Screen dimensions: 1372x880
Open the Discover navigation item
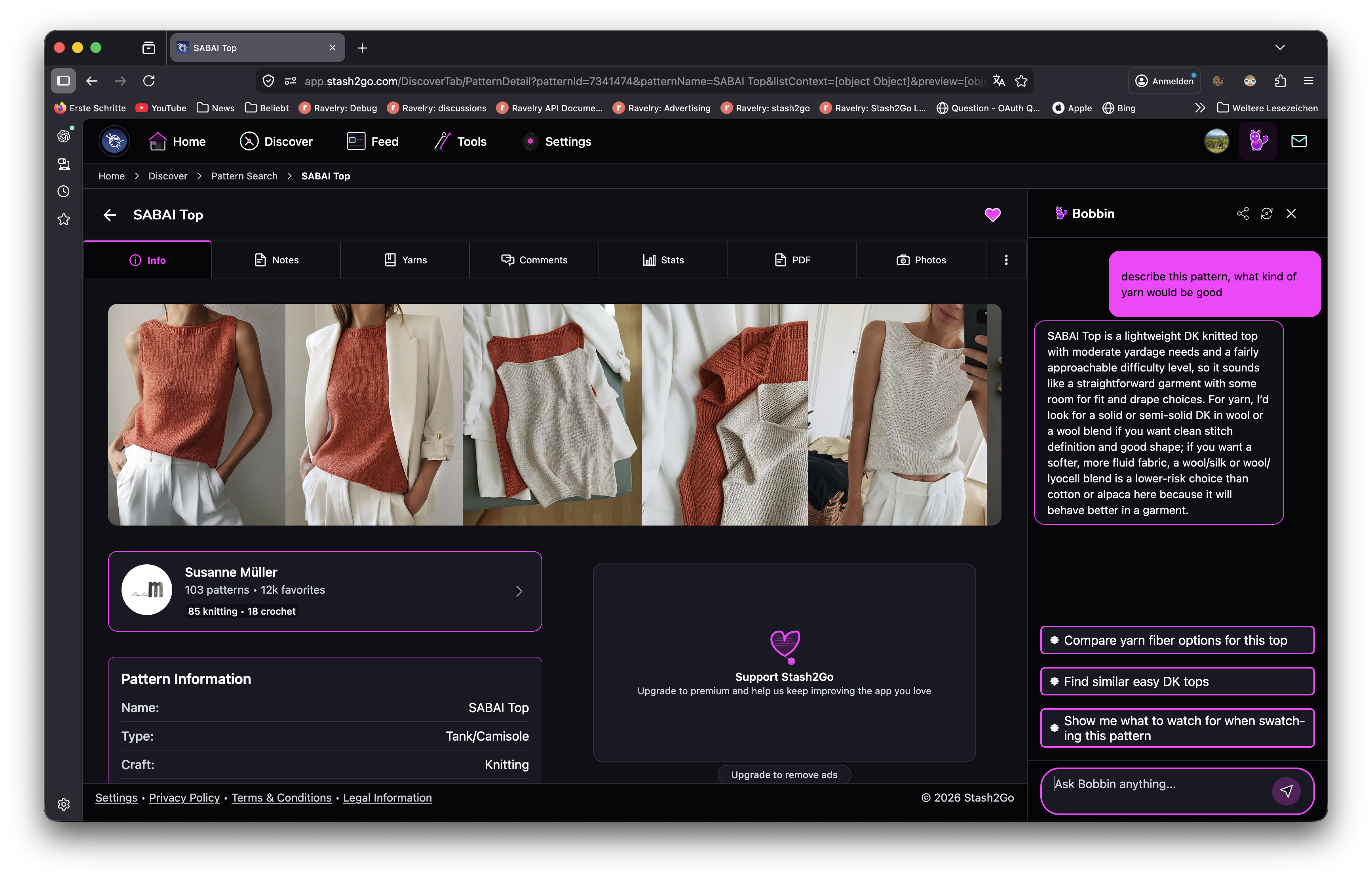click(x=276, y=141)
